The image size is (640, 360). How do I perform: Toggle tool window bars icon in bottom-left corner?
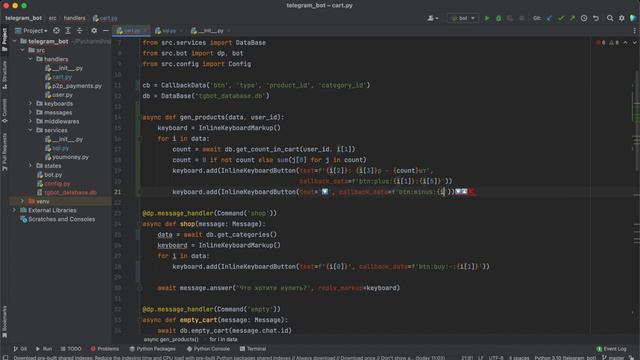5,358
